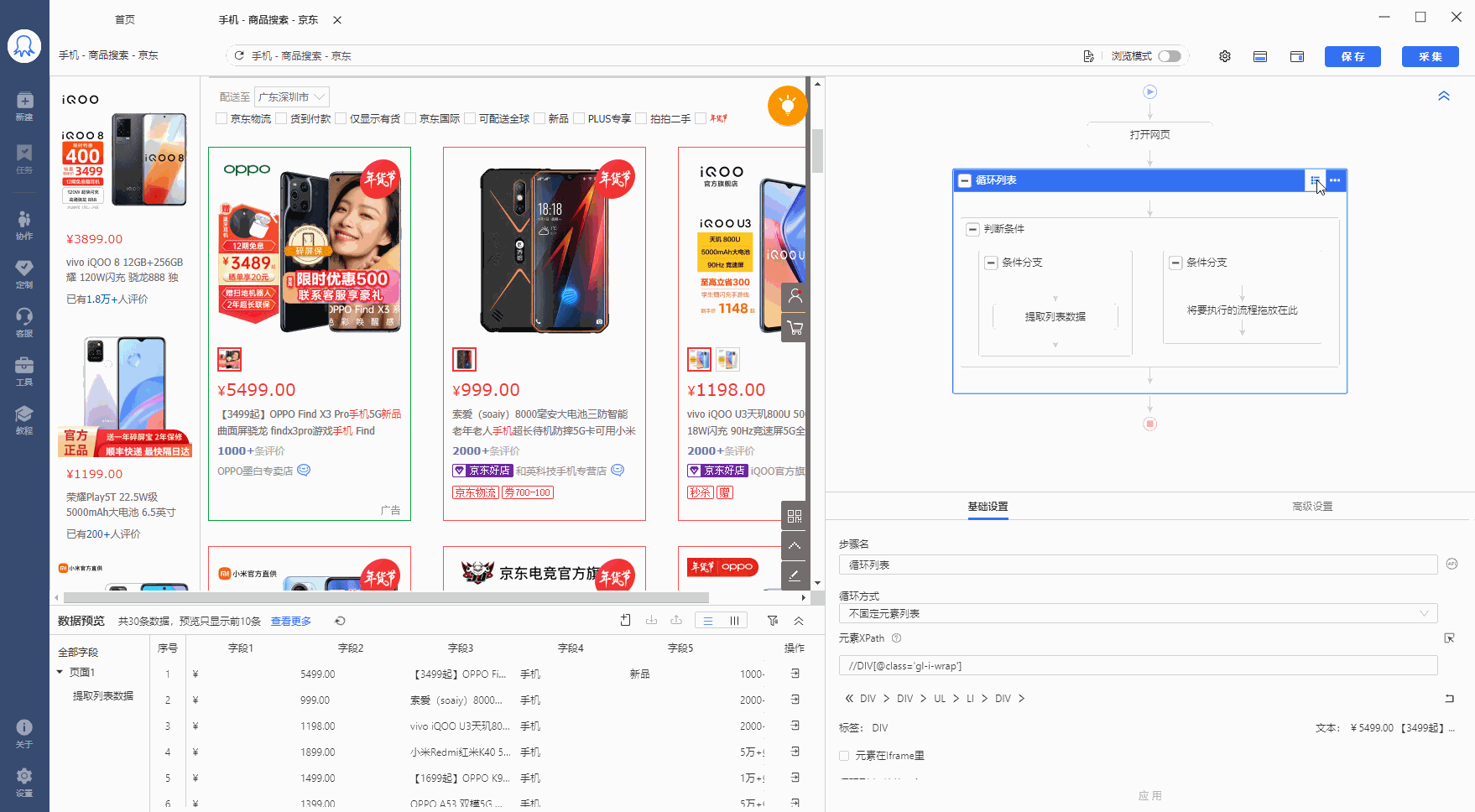
Task: Open the 教程 (Tutorial) sidebar icon
Action: [x=24, y=419]
